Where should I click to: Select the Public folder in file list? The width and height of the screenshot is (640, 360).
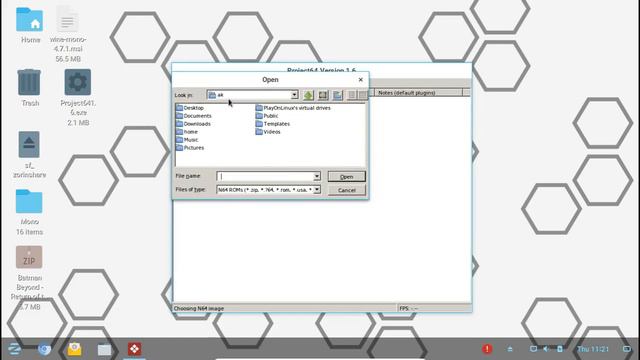[267, 116]
